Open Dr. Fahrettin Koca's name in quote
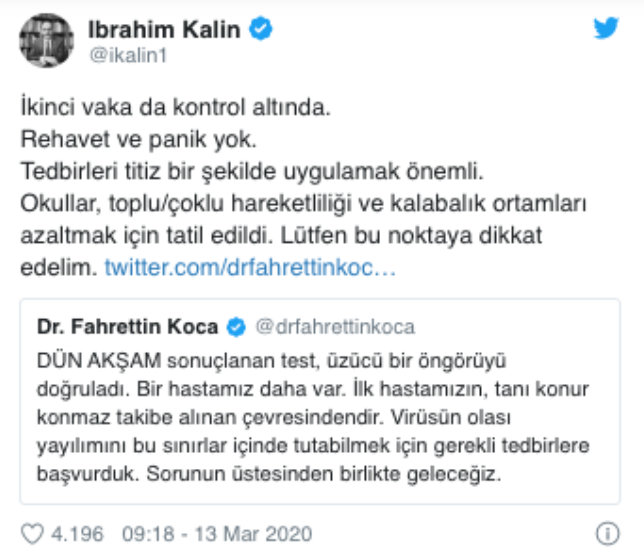 pyautogui.click(x=129, y=327)
